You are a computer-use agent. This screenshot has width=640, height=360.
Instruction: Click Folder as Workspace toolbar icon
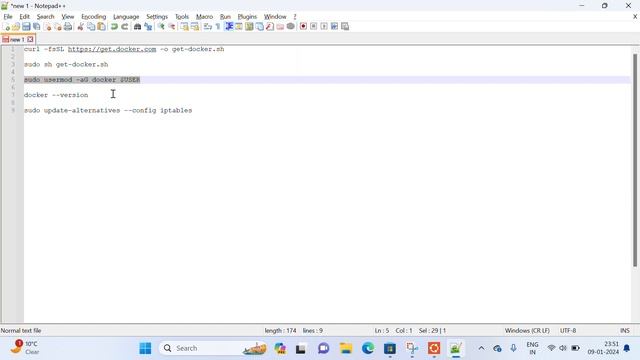pyautogui.click(x=280, y=27)
